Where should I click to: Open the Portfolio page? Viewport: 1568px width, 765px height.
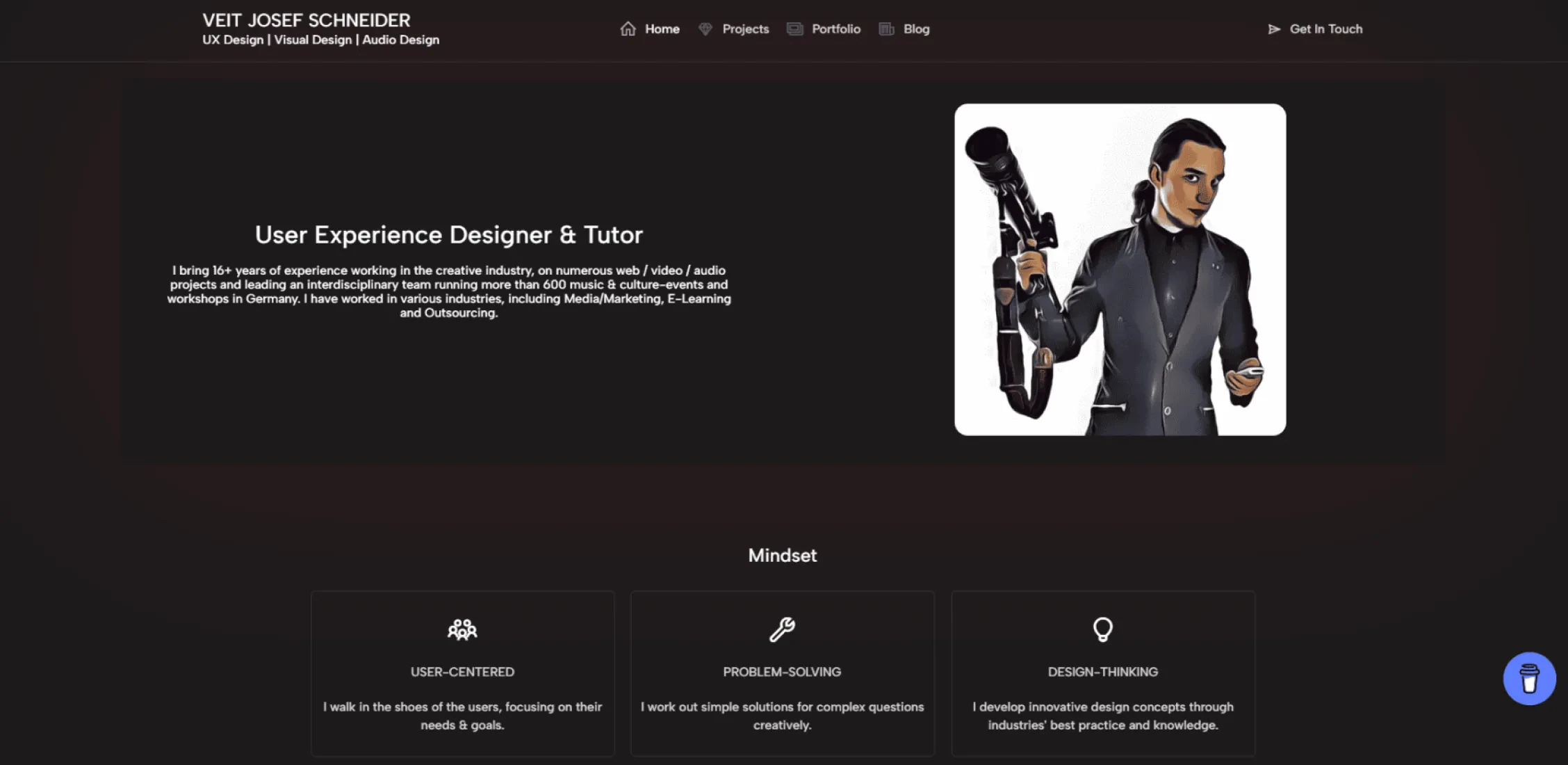[836, 29]
